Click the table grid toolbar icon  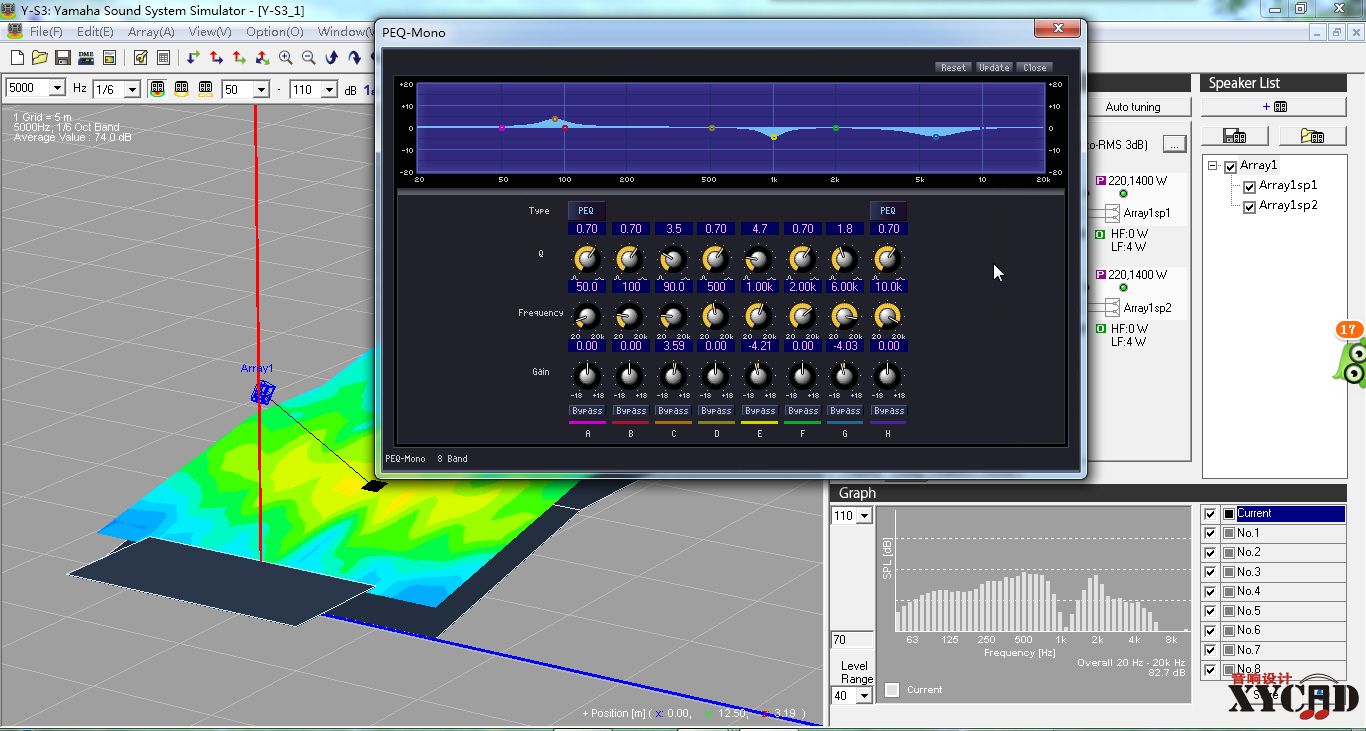tap(164, 58)
